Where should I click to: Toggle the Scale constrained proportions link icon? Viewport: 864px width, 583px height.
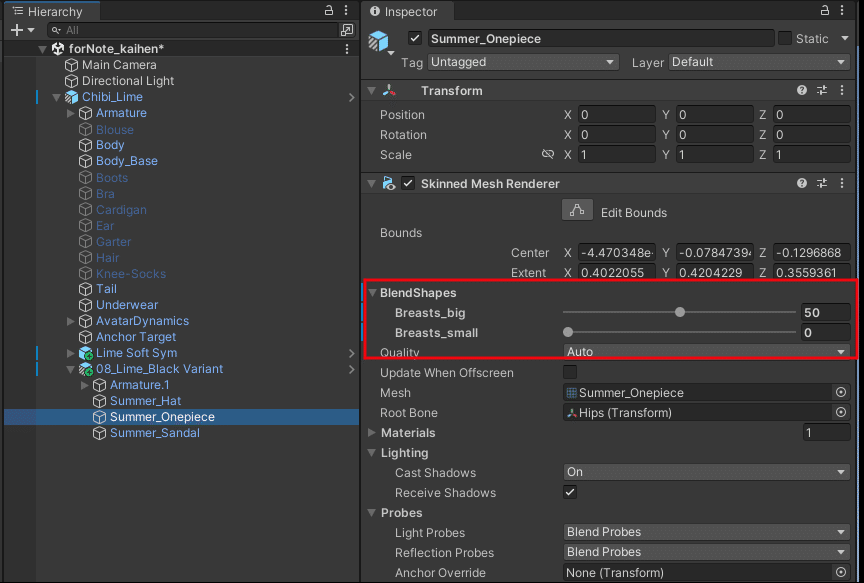point(548,154)
